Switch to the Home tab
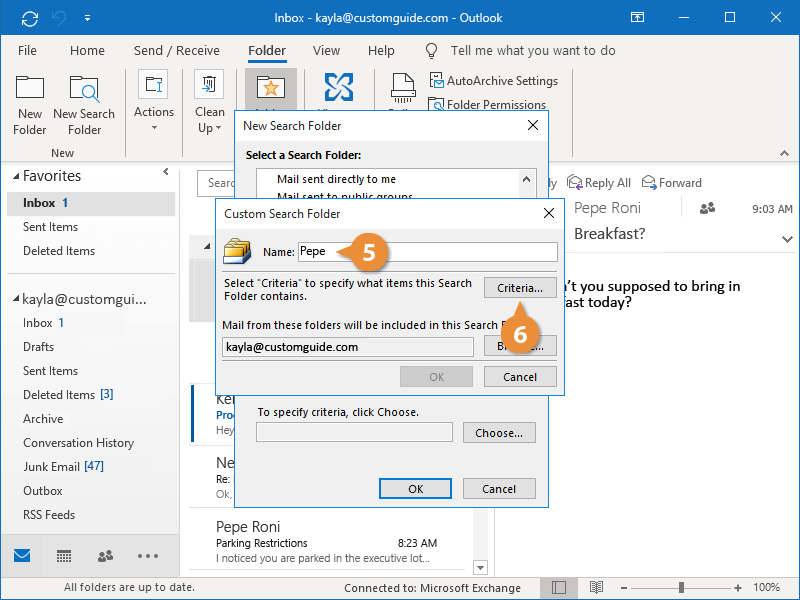The width and height of the screenshot is (800, 600). (87, 51)
